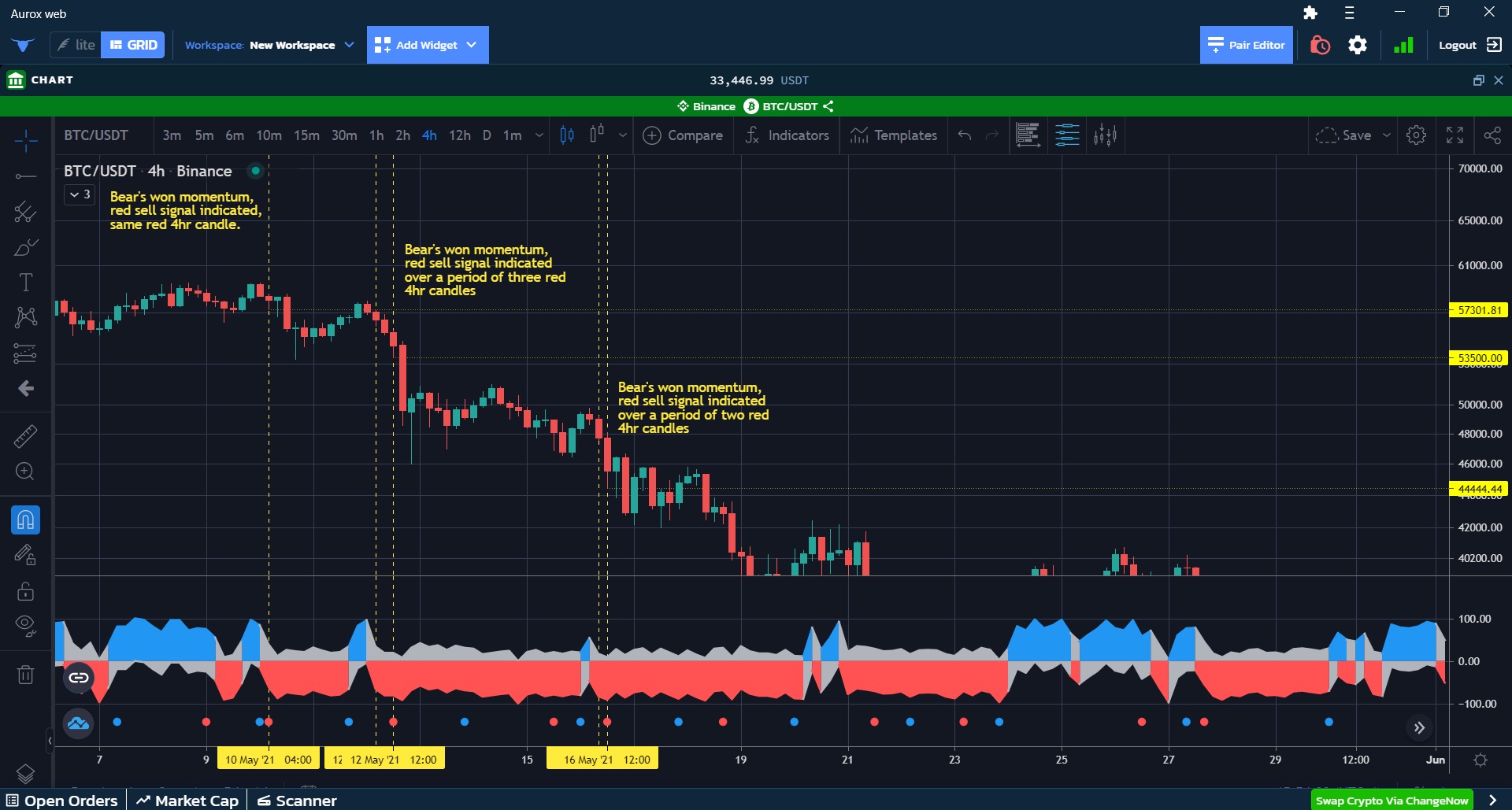Toggle the GRID workspace mode
The height and width of the screenshot is (810, 1512).
click(133, 45)
